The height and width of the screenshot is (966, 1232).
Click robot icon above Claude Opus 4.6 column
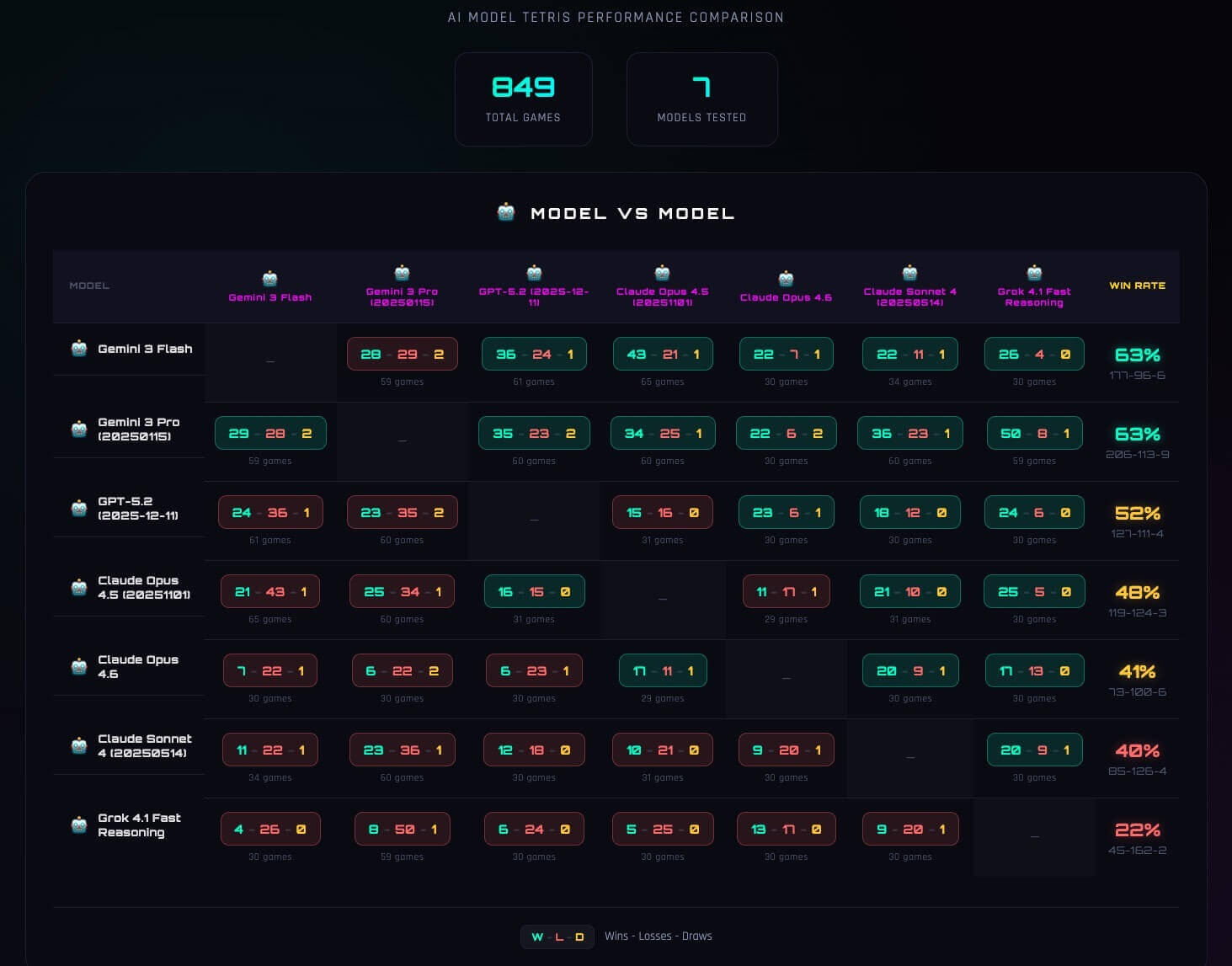pos(786,279)
